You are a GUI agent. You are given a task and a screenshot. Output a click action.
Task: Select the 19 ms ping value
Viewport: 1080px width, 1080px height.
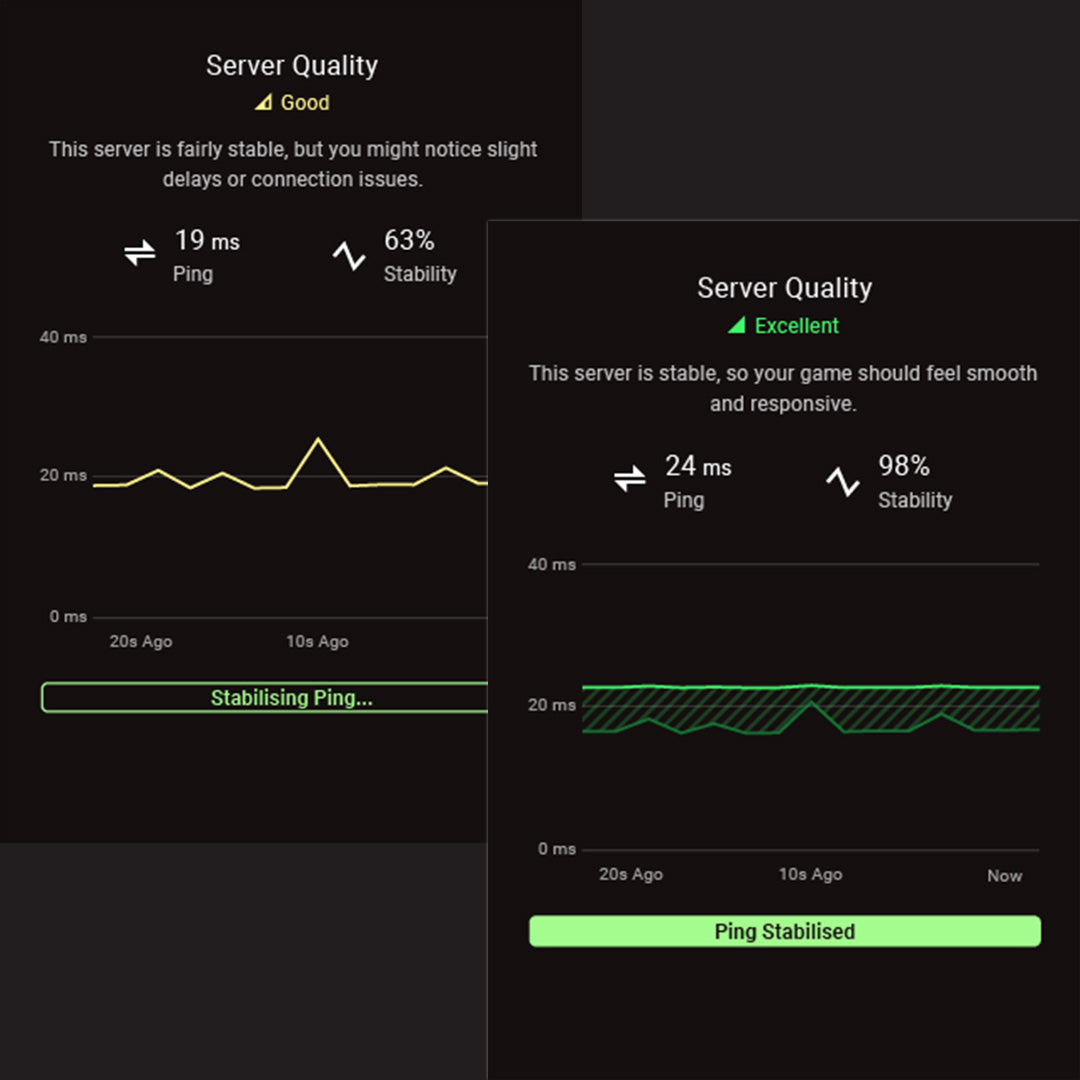[207, 241]
